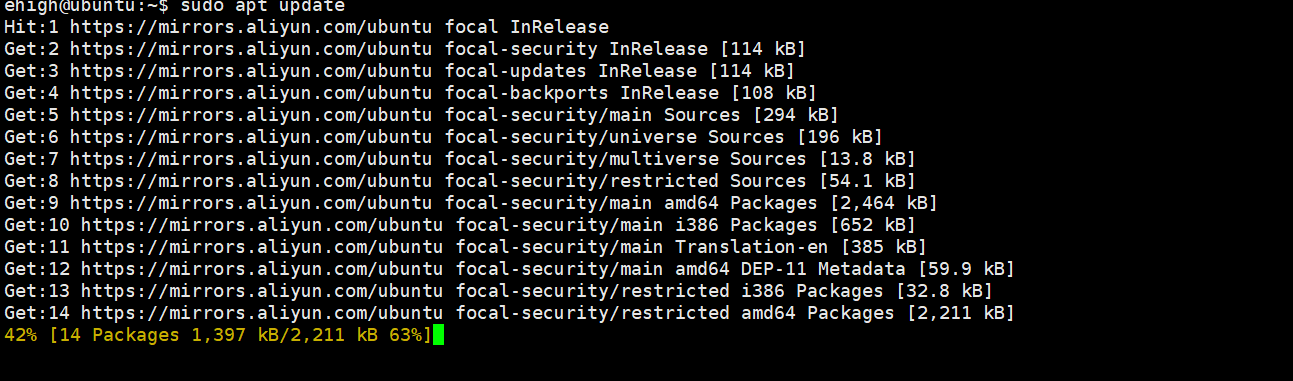Click the Get:2 focal-security InRelease URL
The image size is (1293, 381).
[251, 48]
